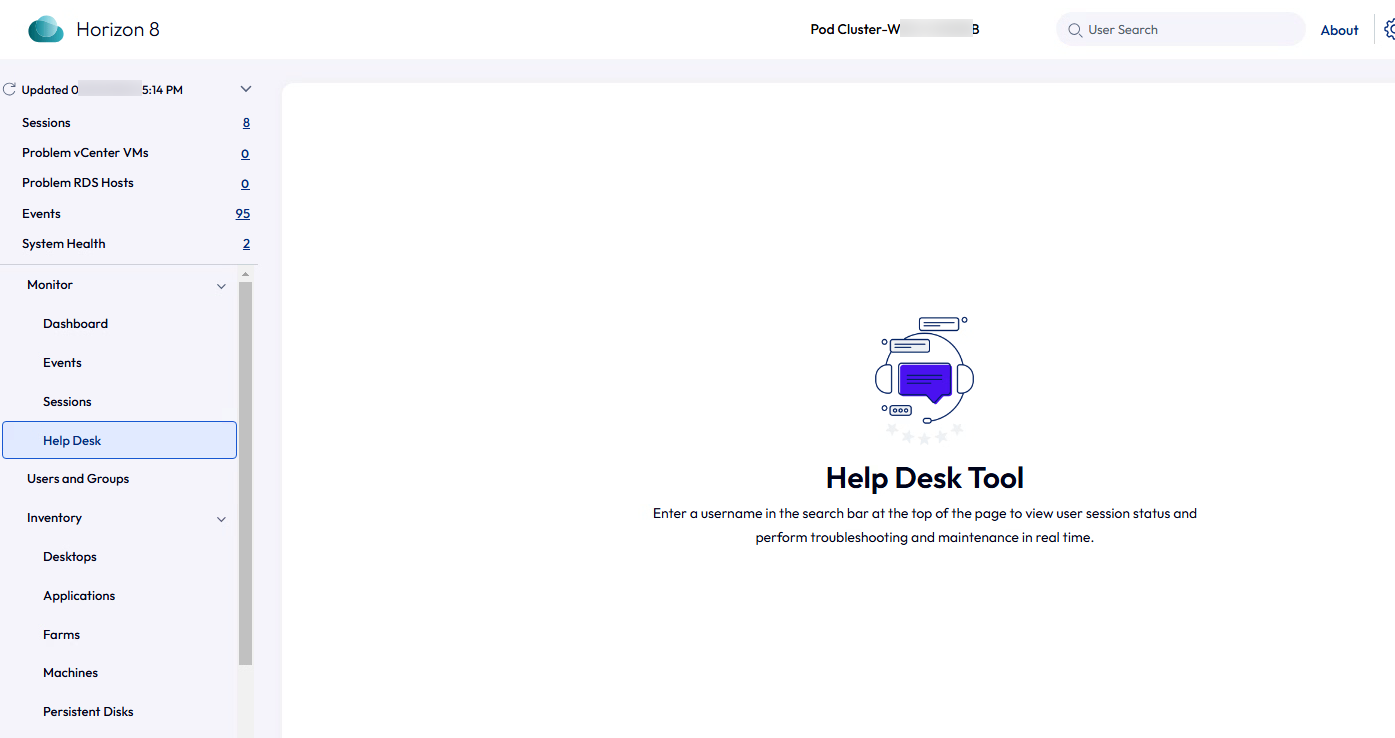Screen dimensions: 1395x738
Task: Select Dashboard in the Monitor menu
Action: pos(75,324)
